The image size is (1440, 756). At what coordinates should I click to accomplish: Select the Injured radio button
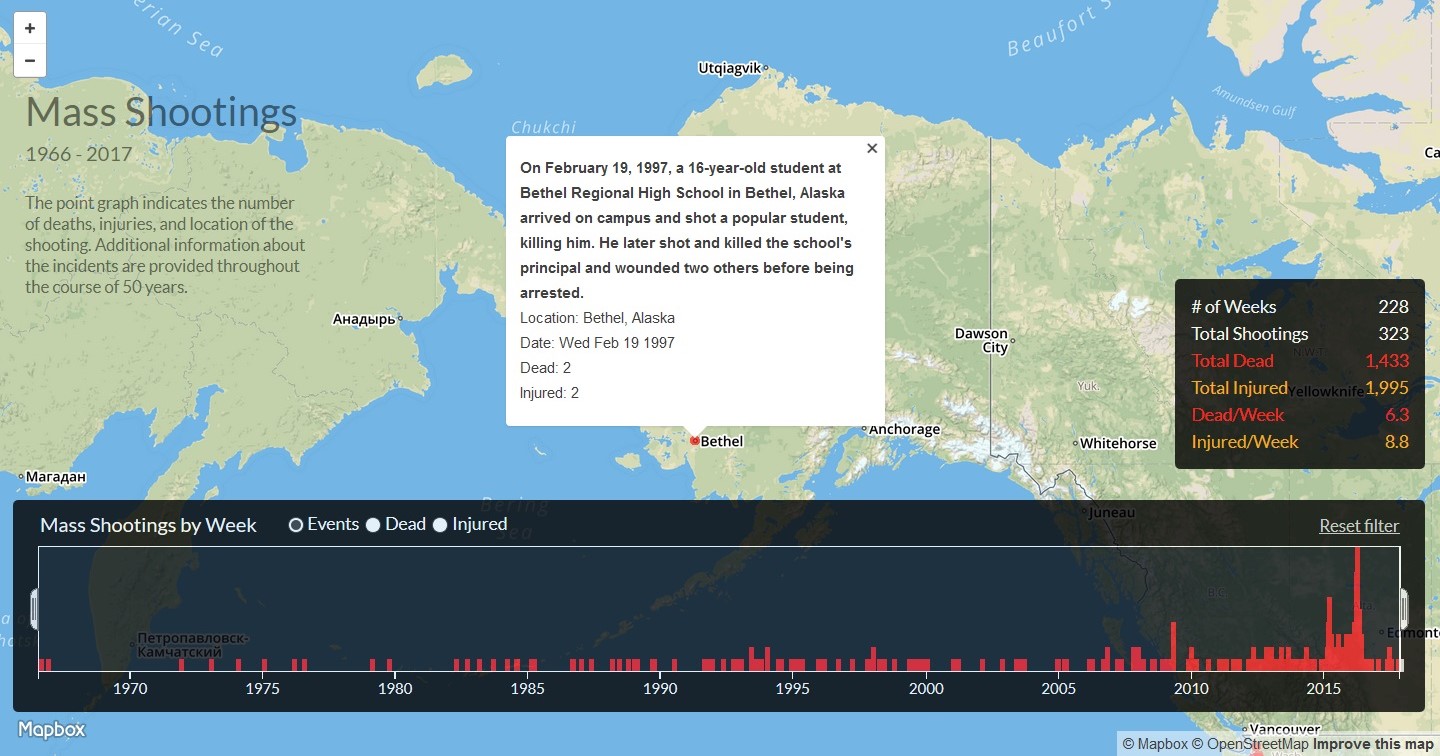point(440,525)
